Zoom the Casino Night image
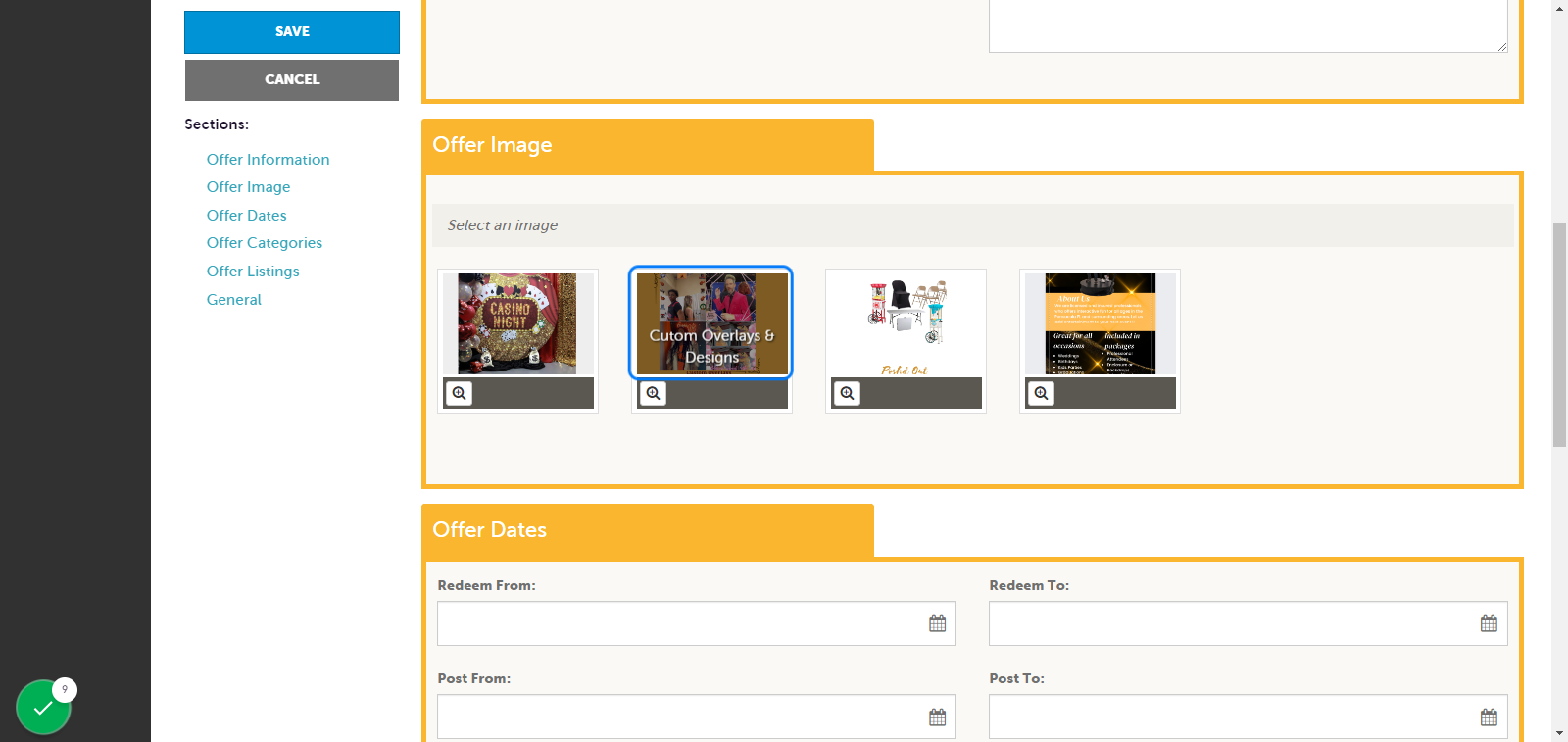The width and height of the screenshot is (1568, 742). 459,393
